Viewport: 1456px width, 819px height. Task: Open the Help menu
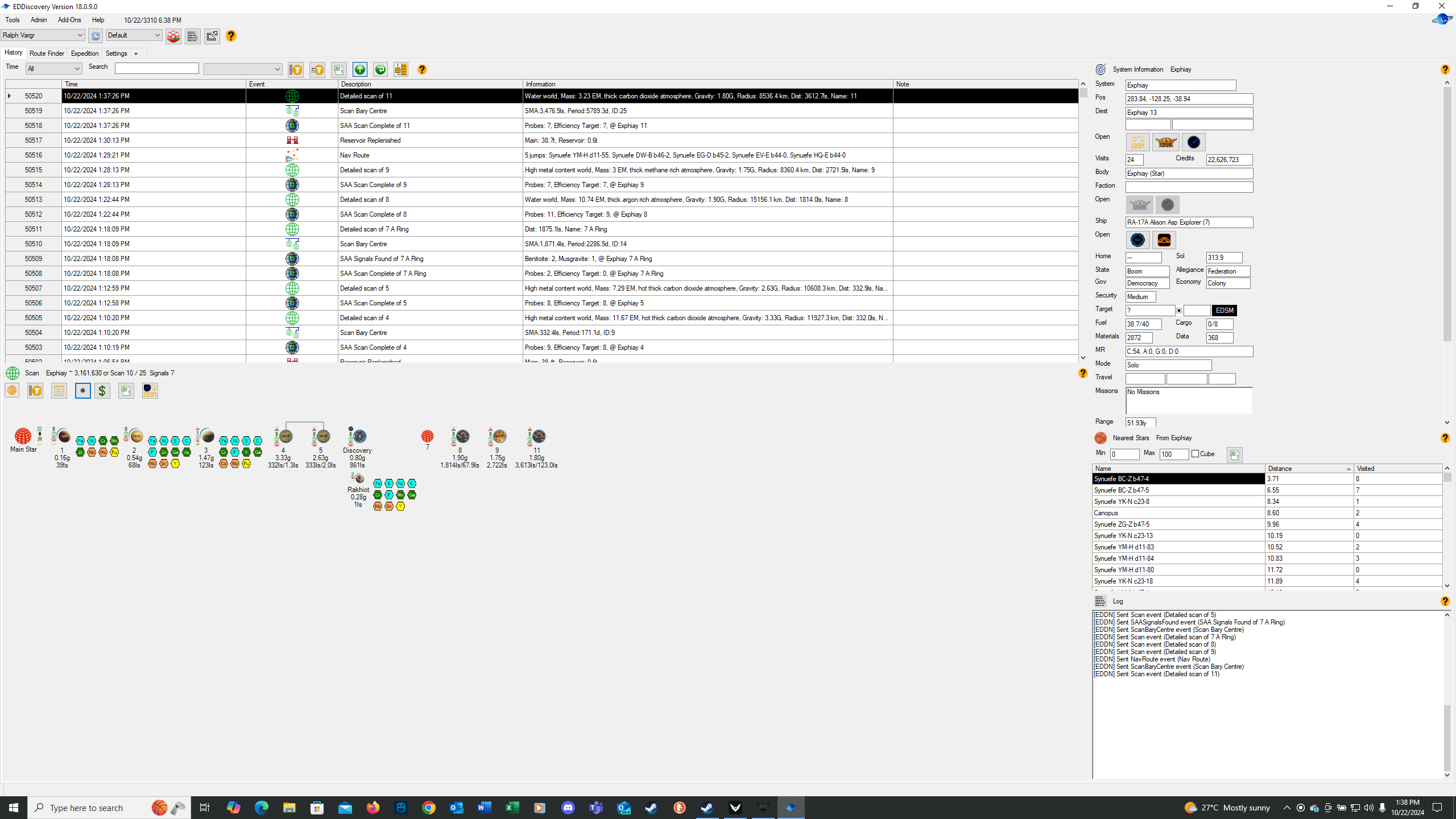pos(98,20)
